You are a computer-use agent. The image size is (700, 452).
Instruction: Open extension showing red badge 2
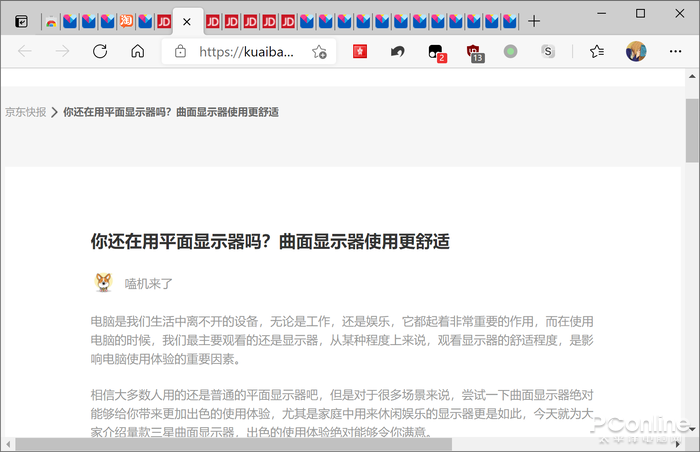[x=437, y=53]
